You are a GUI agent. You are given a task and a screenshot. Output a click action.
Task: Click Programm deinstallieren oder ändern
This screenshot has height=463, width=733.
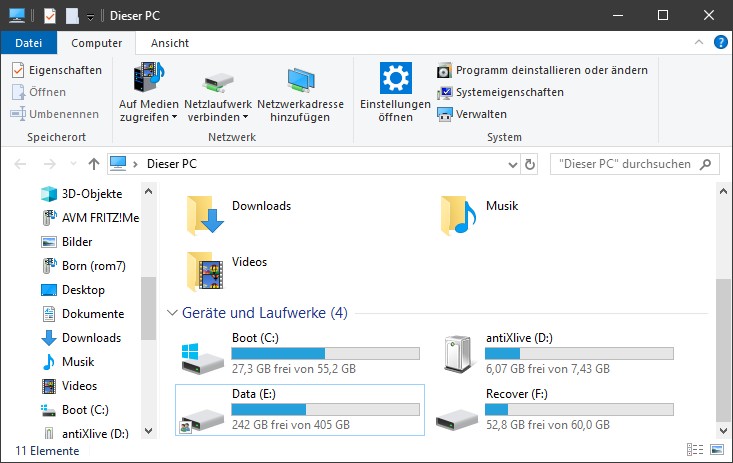(x=542, y=70)
